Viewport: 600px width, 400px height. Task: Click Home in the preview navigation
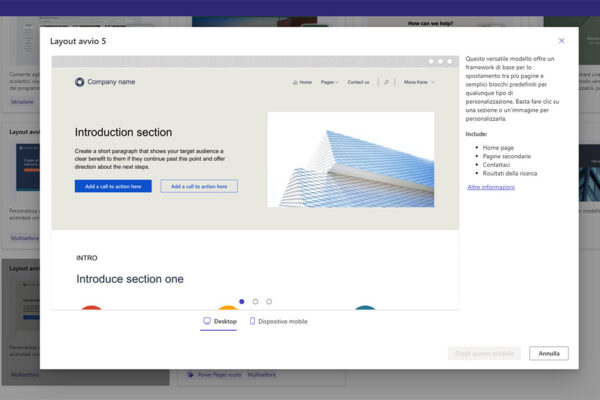302,82
